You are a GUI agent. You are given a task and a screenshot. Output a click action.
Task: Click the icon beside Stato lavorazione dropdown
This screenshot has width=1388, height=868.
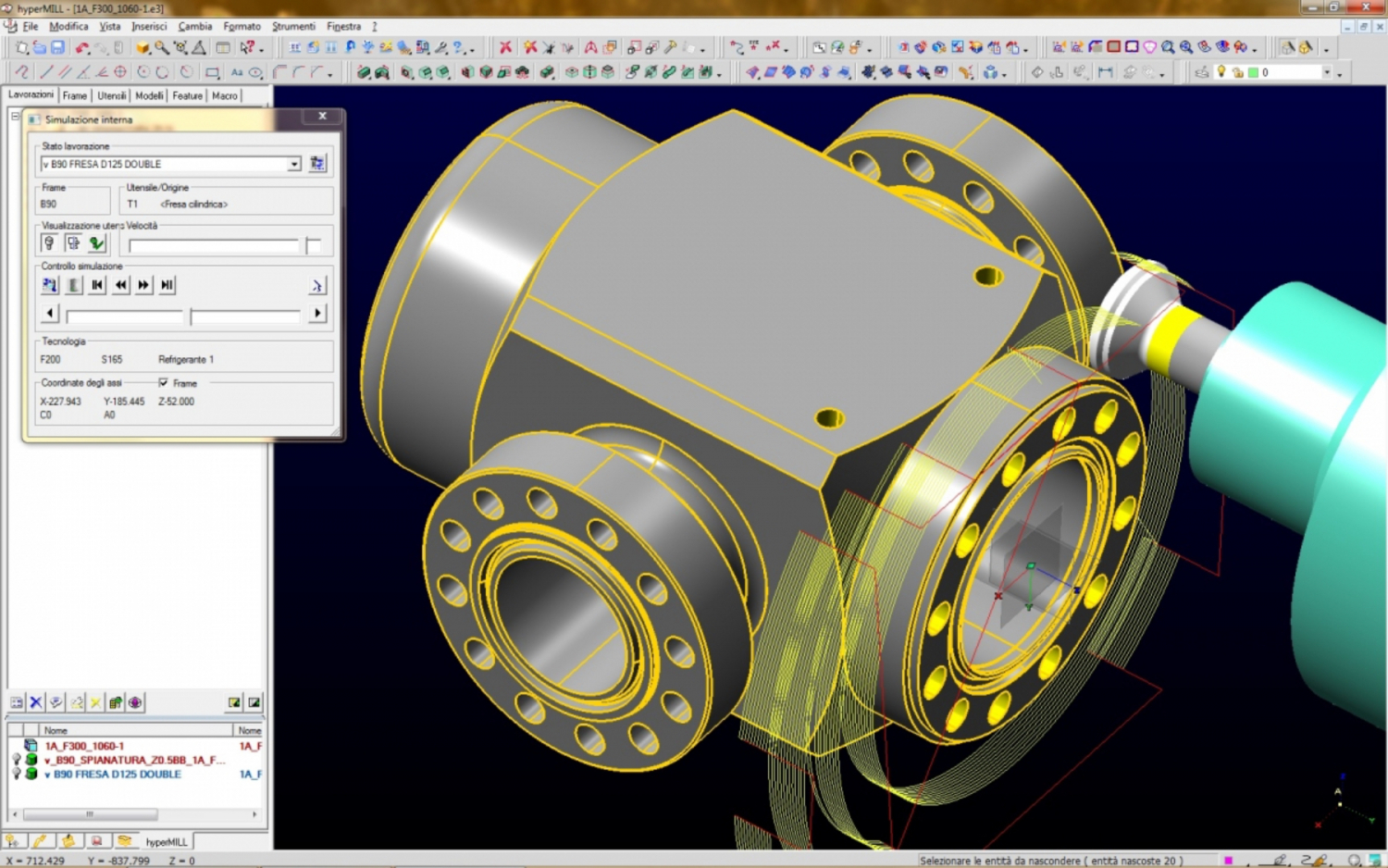click(317, 164)
